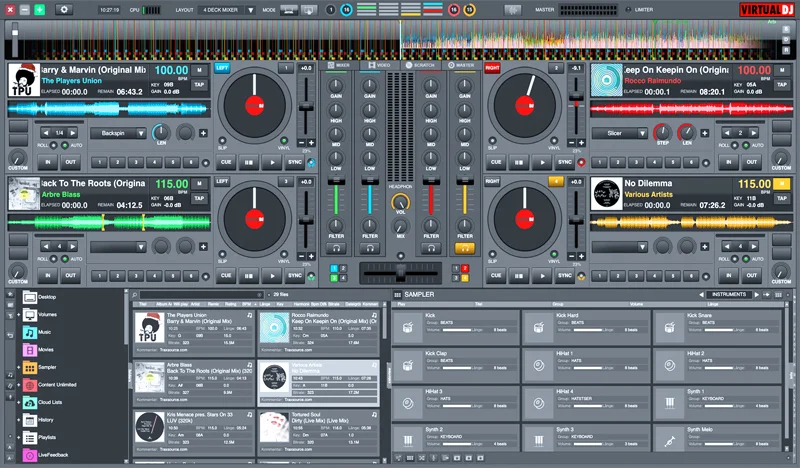Image resolution: width=800 pixels, height=468 pixels.
Task: Toggle SLIP mode on deck 2
Action: pyautogui.click(x=492, y=140)
